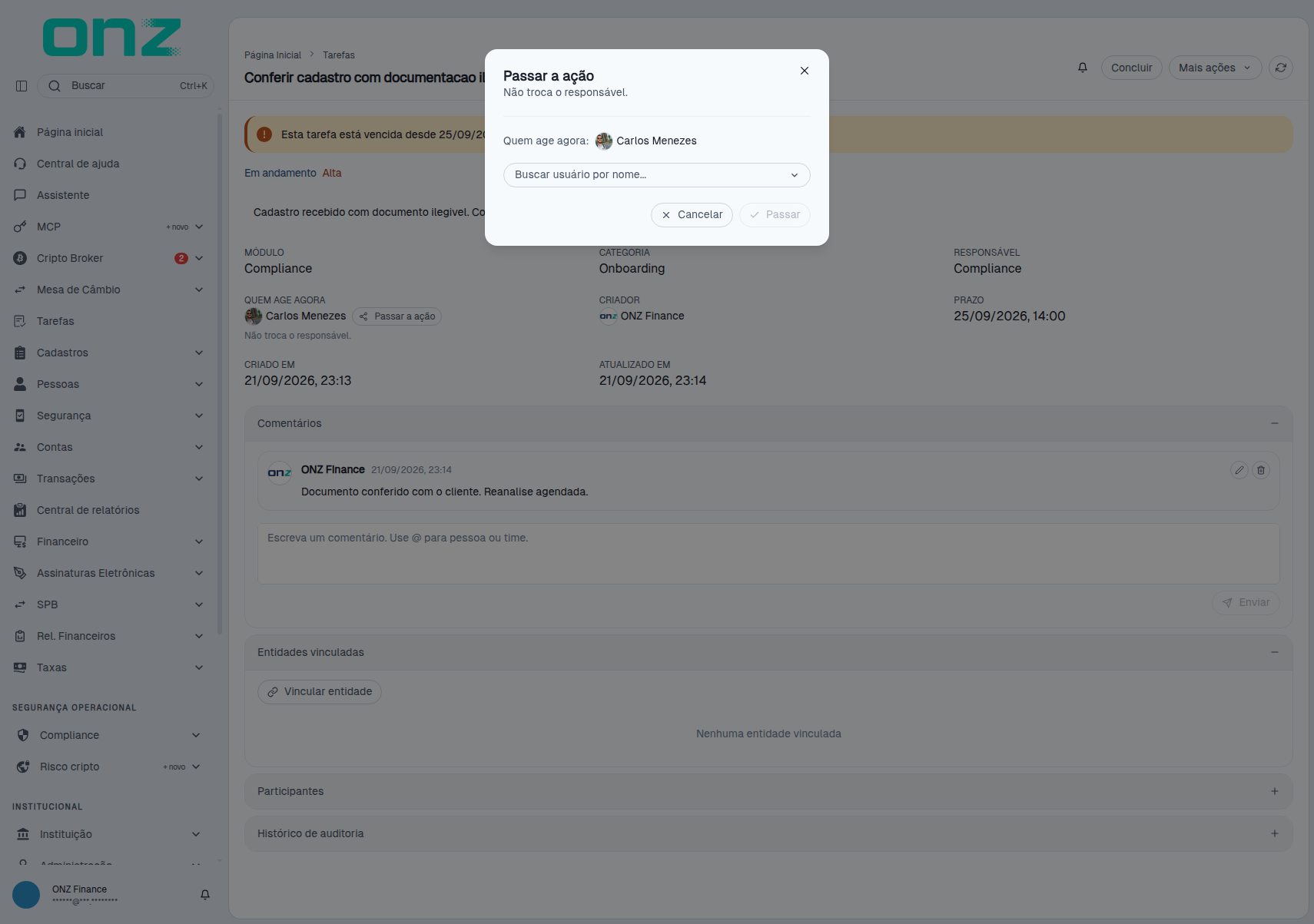Expand the Pessoas menu

(x=199, y=384)
